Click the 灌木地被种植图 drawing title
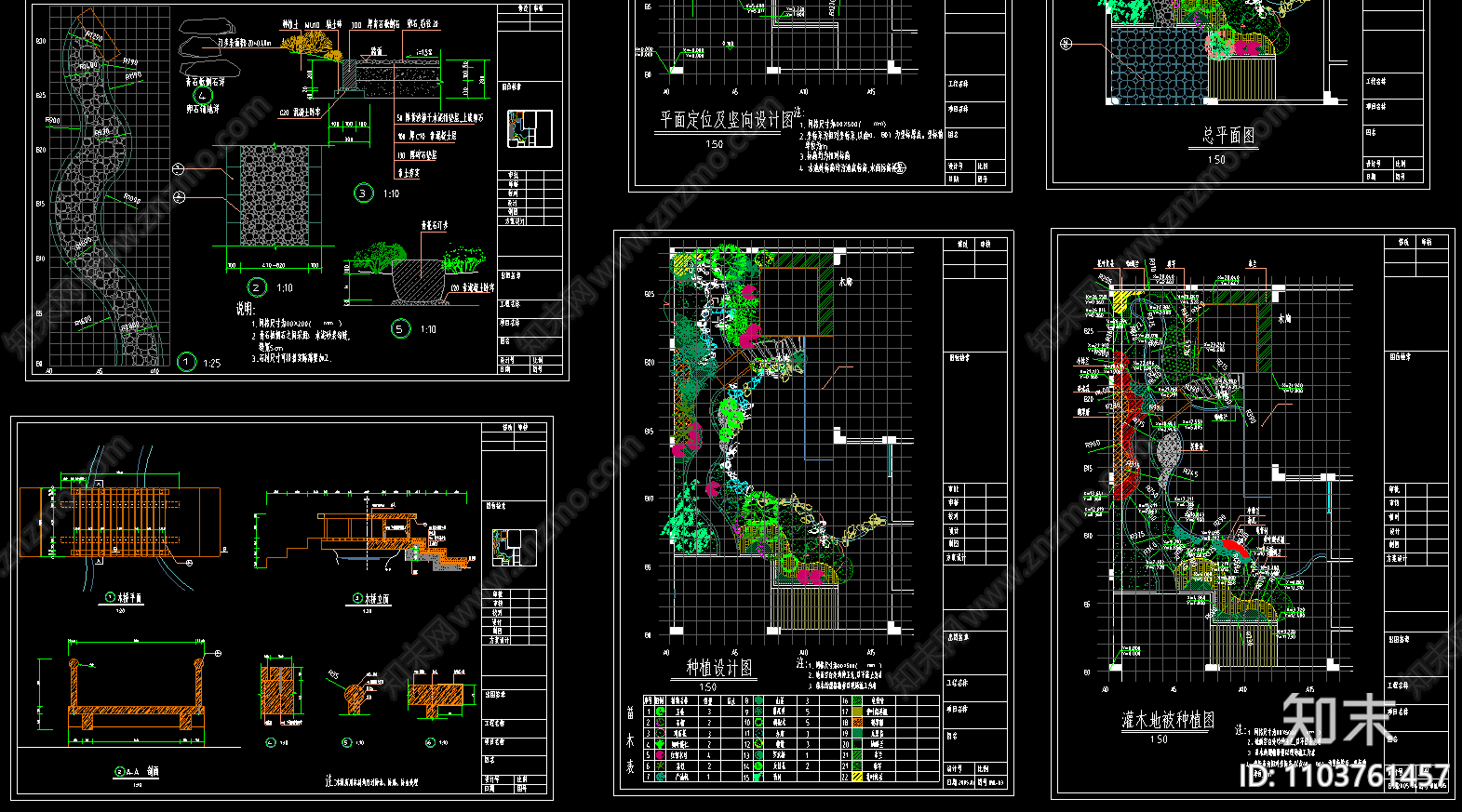The width and height of the screenshot is (1462, 812). pyautogui.click(x=1168, y=720)
